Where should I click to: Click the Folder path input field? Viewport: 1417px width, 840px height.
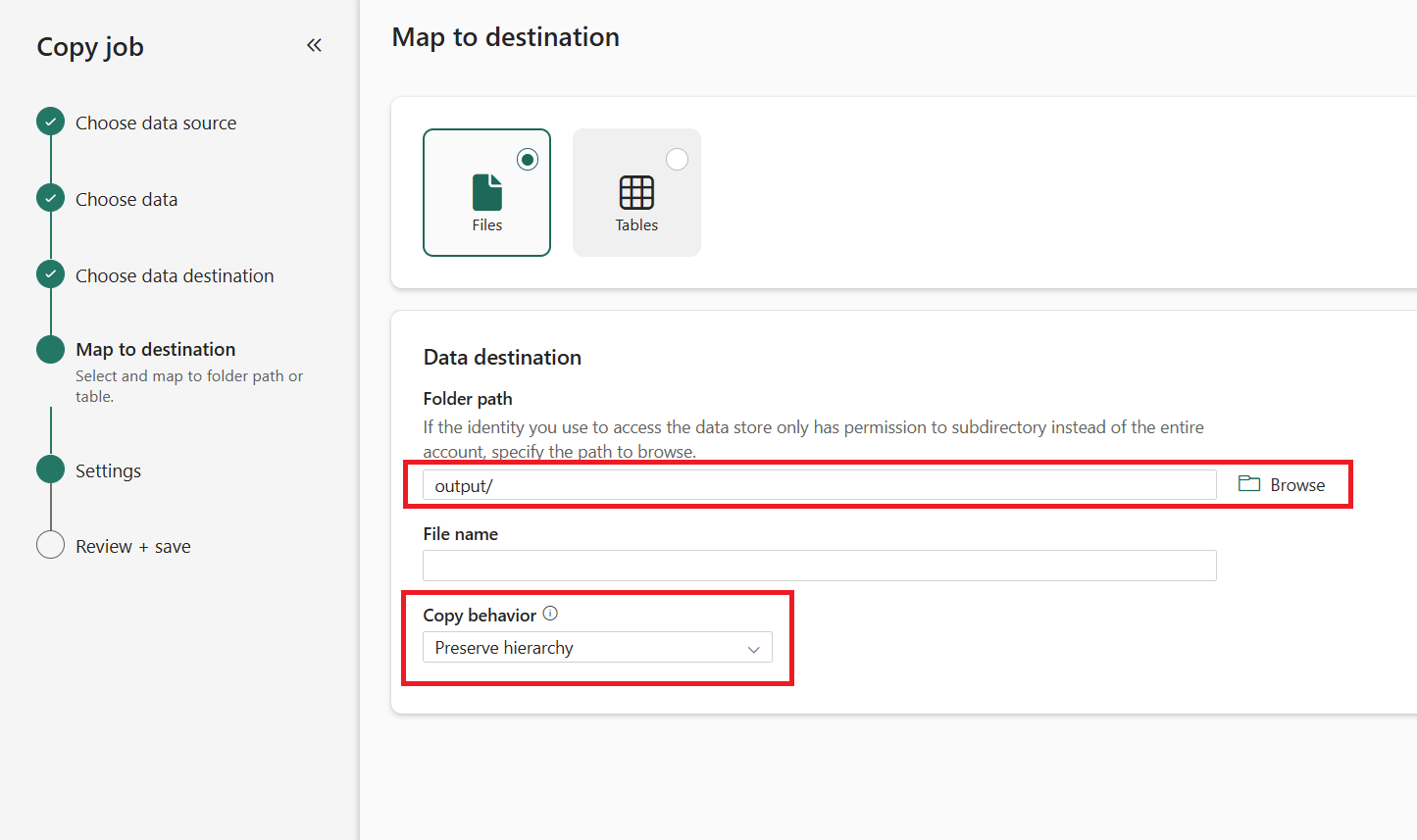819,485
